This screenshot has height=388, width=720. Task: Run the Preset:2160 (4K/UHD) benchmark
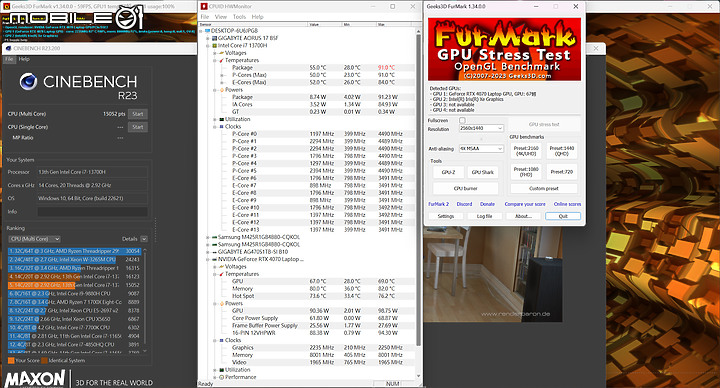pyautogui.click(x=526, y=151)
